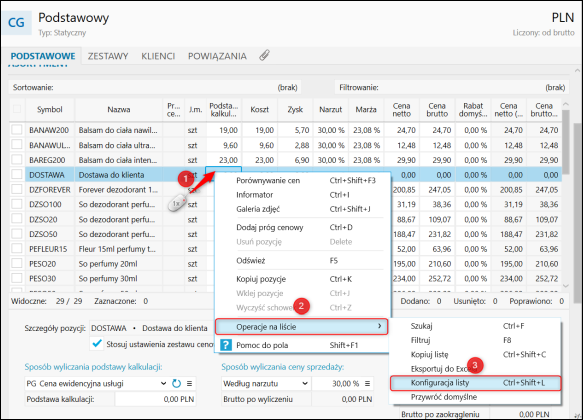583x420 pixels.
Task: Check the BANAWUL row checkbox
Action: click(x=17, y=145)
